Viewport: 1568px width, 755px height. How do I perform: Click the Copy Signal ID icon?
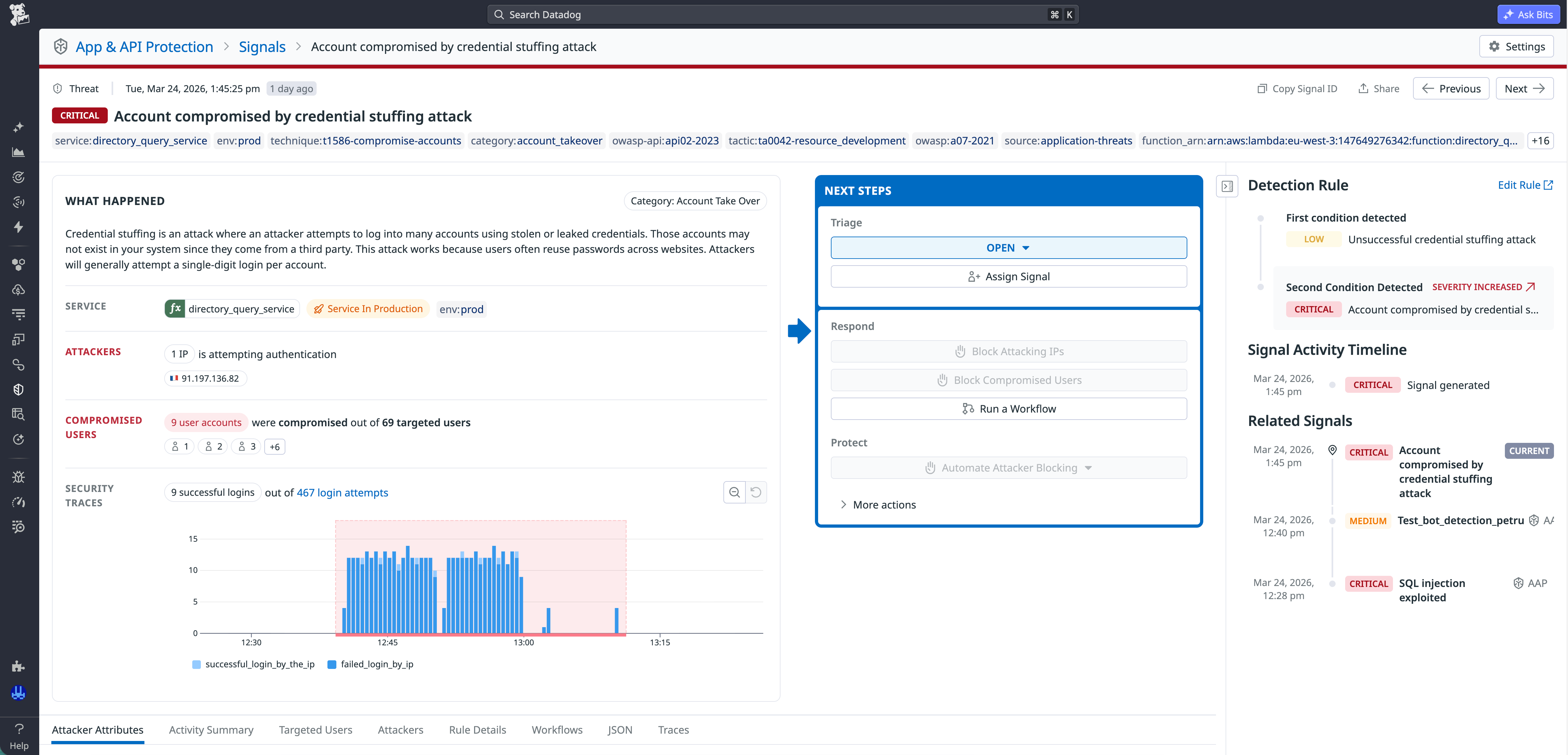1261,88
